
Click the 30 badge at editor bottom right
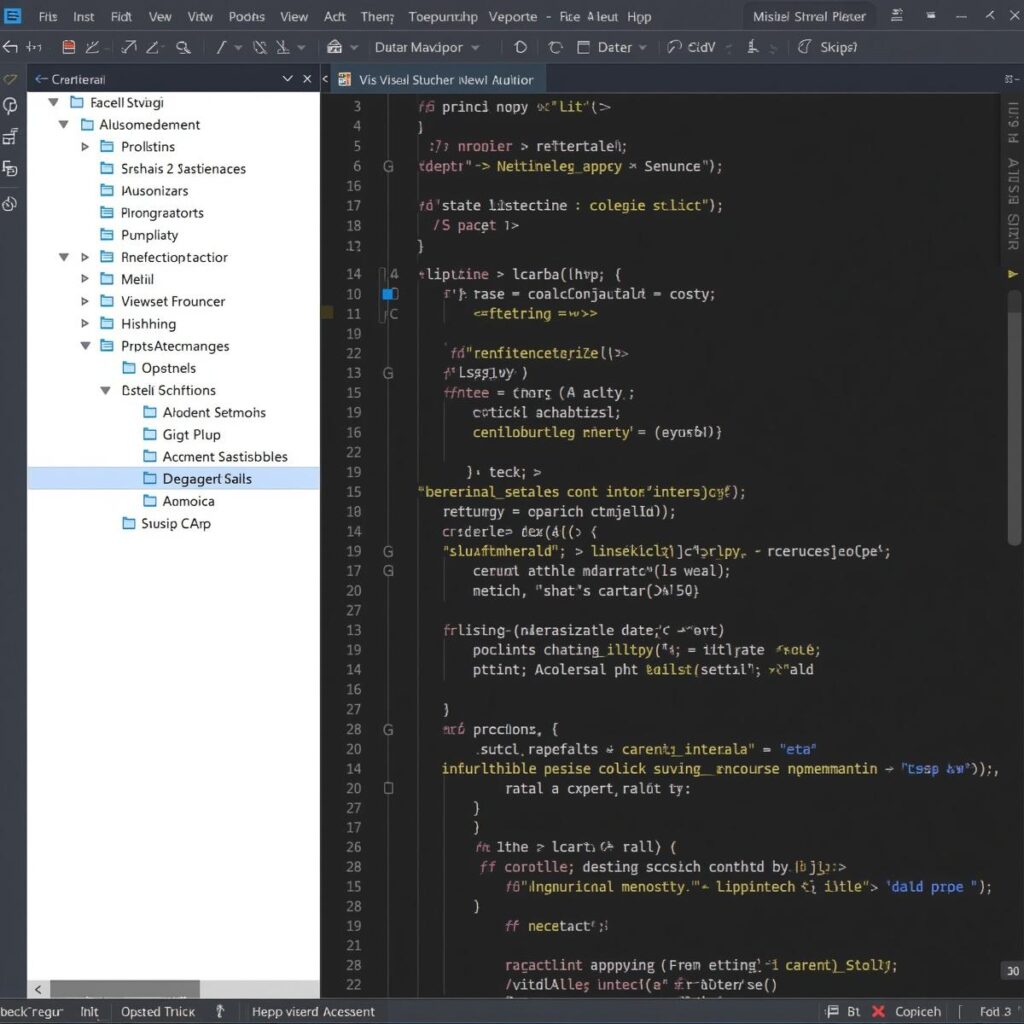(1013, 970)
